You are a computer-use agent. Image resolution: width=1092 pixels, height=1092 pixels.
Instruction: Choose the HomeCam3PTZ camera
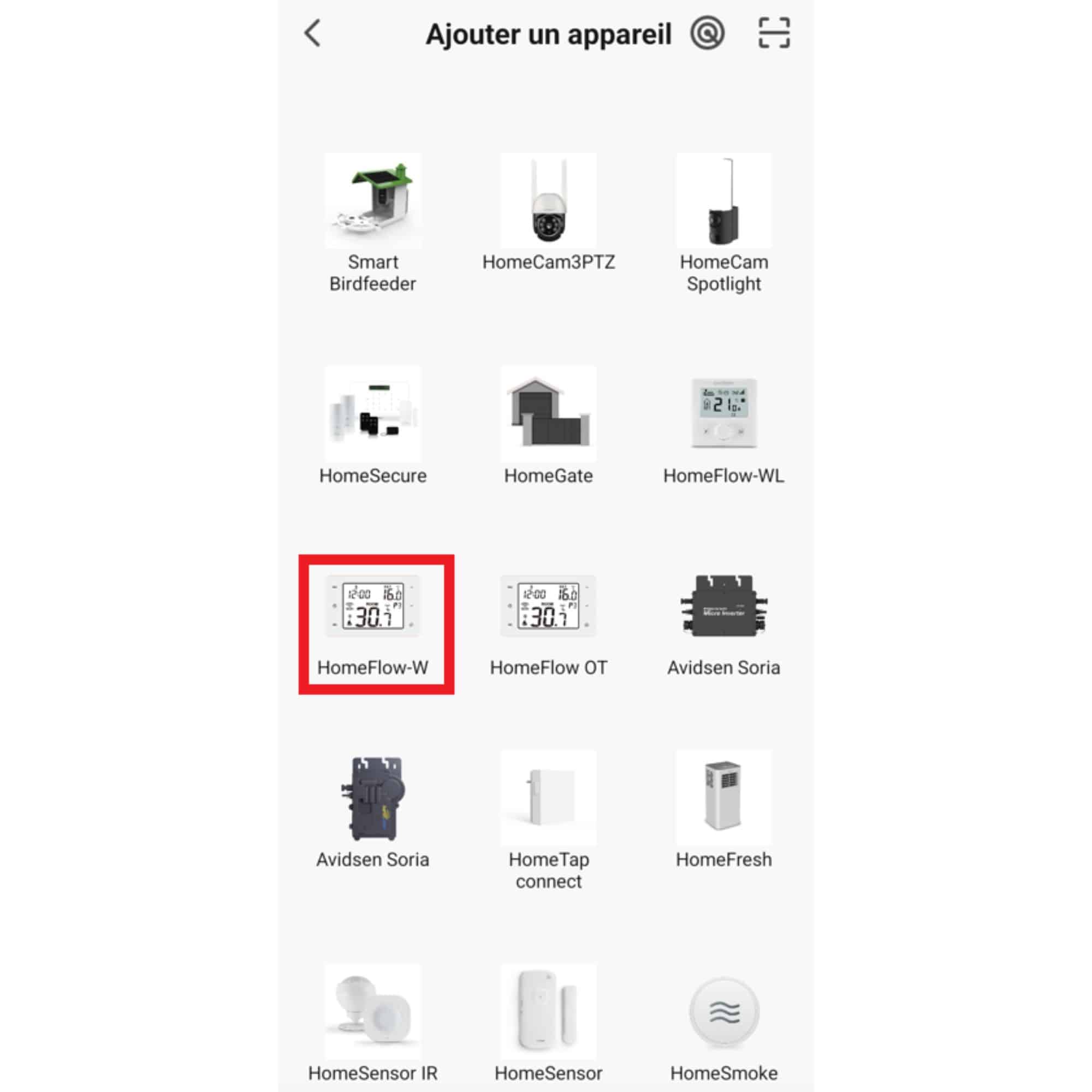tap(548, 212)
